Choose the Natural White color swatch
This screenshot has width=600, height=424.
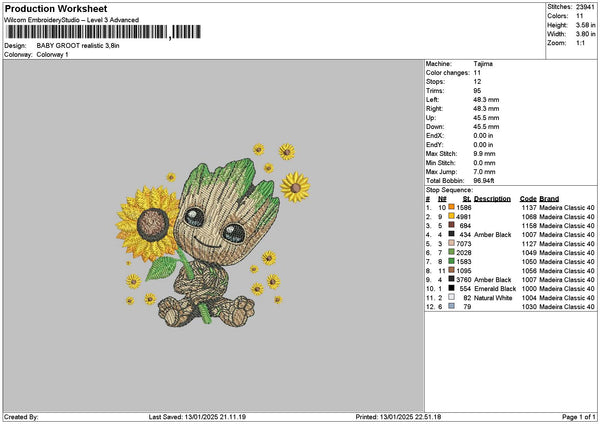[x=452, y=297]
